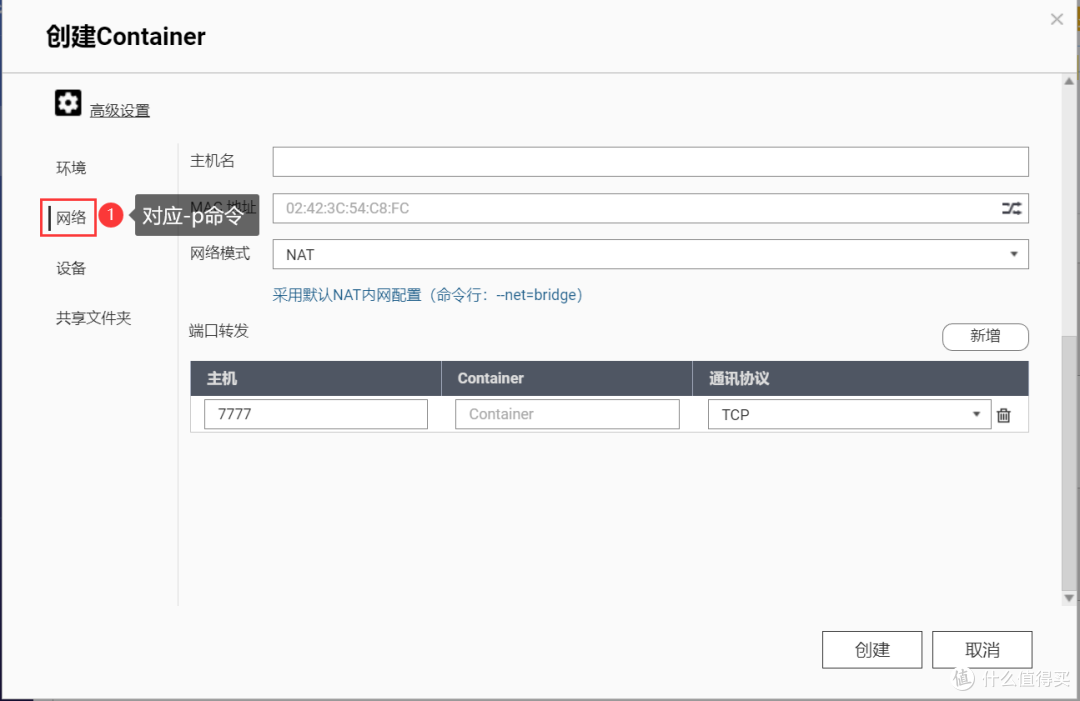Click the 通讯协议 column header
Viewport: 1080px width, 701px height.
coord(861,378)
